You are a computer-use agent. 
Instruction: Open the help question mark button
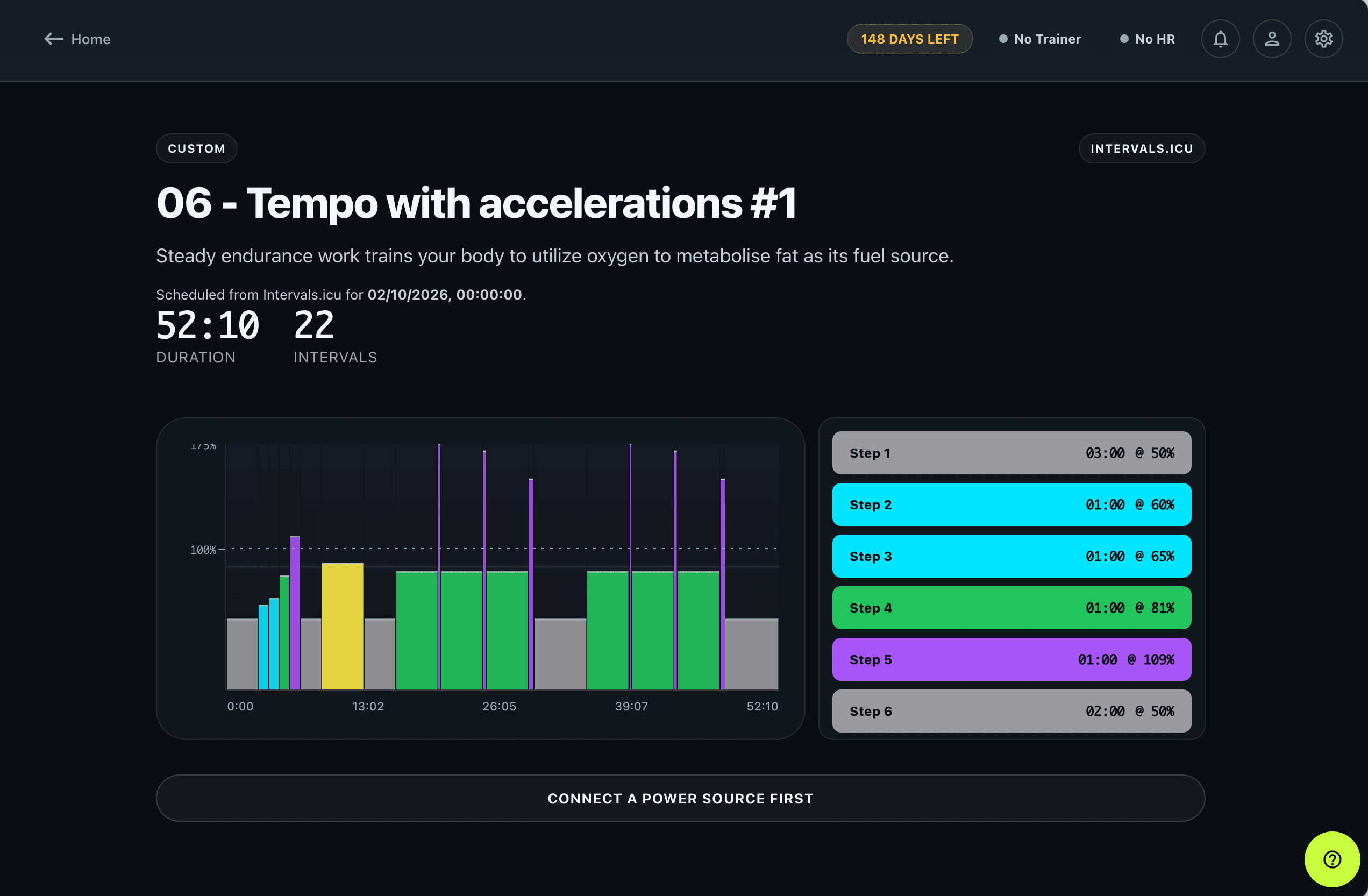pos(1333,859)
